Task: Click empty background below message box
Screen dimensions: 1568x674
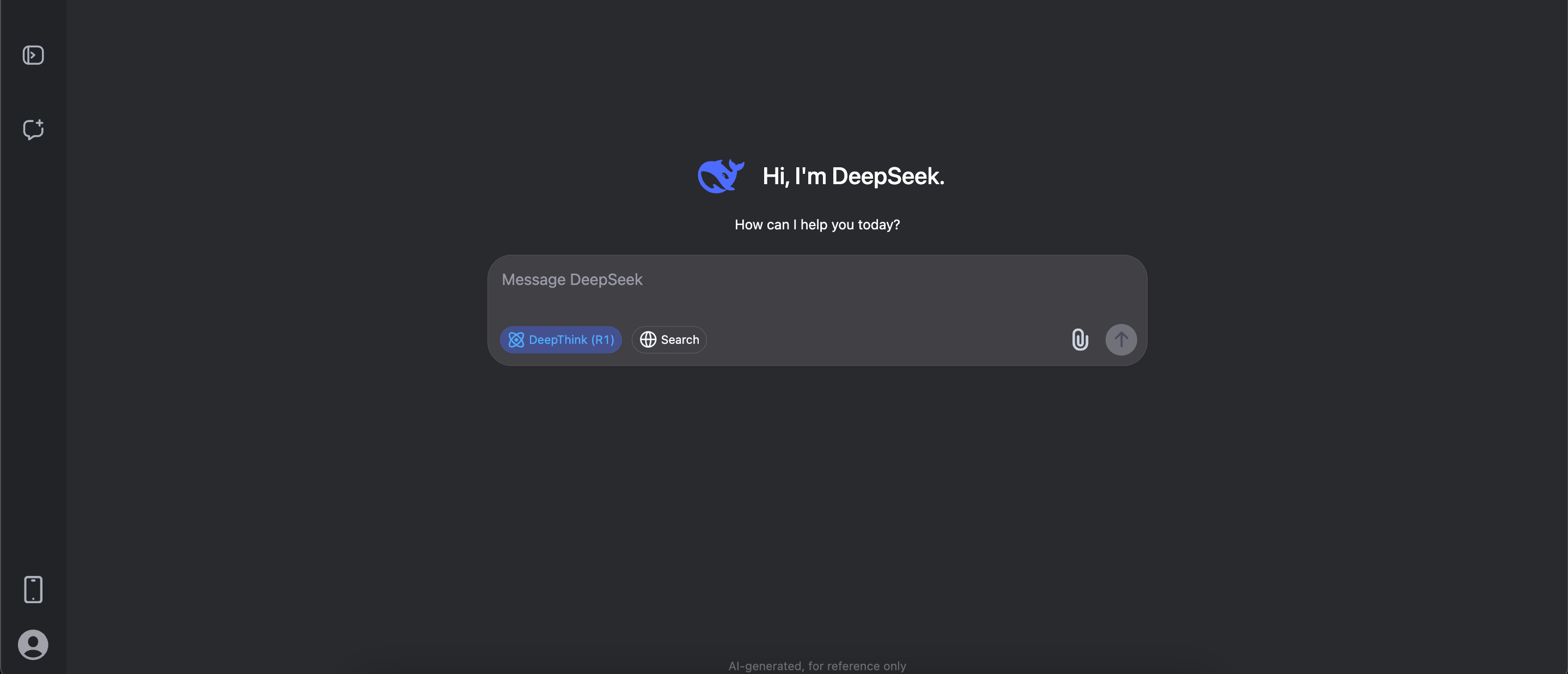Action: point(817,487)
